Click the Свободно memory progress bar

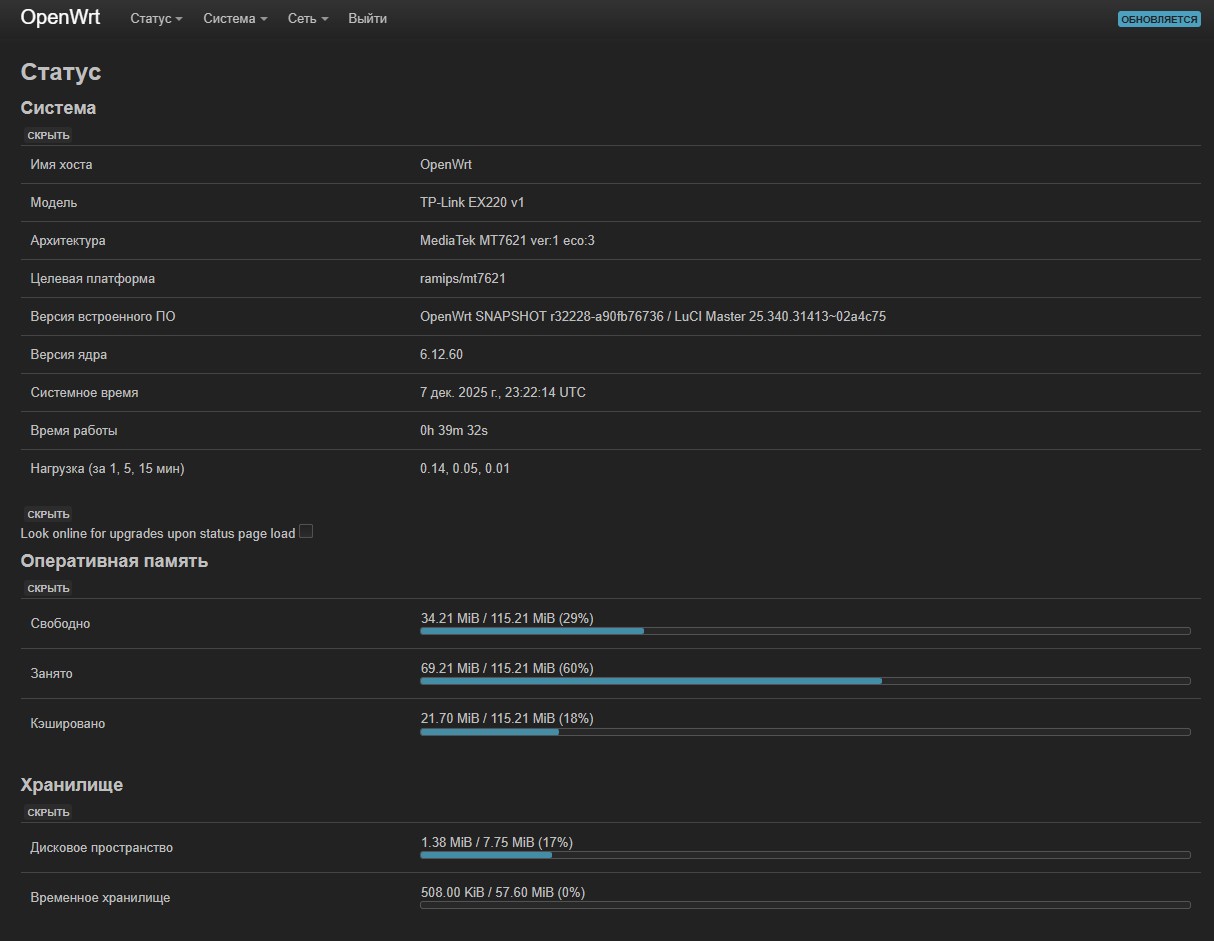(805, 631)
